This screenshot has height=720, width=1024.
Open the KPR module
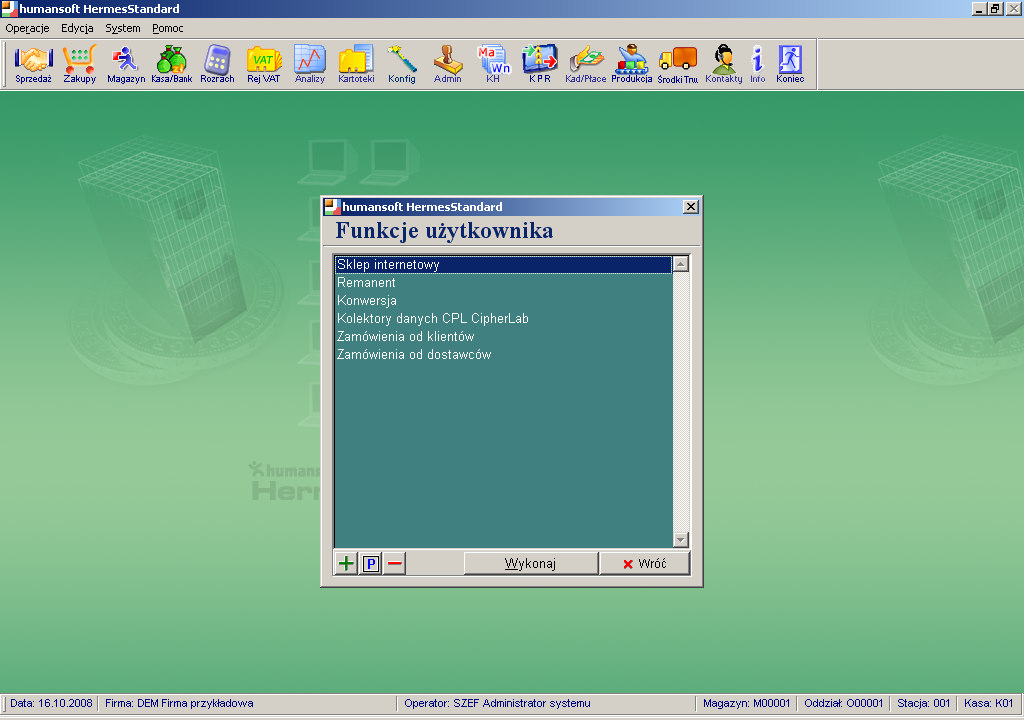539,64
